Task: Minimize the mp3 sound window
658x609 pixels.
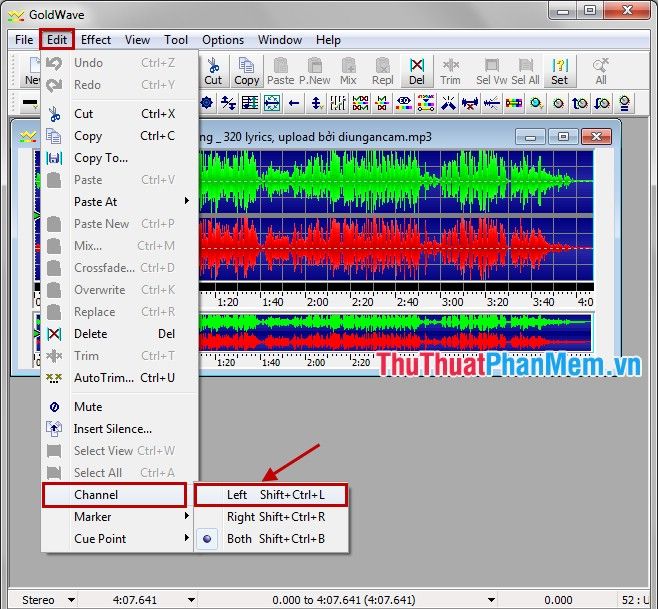Action: click(x=530, y=136)
